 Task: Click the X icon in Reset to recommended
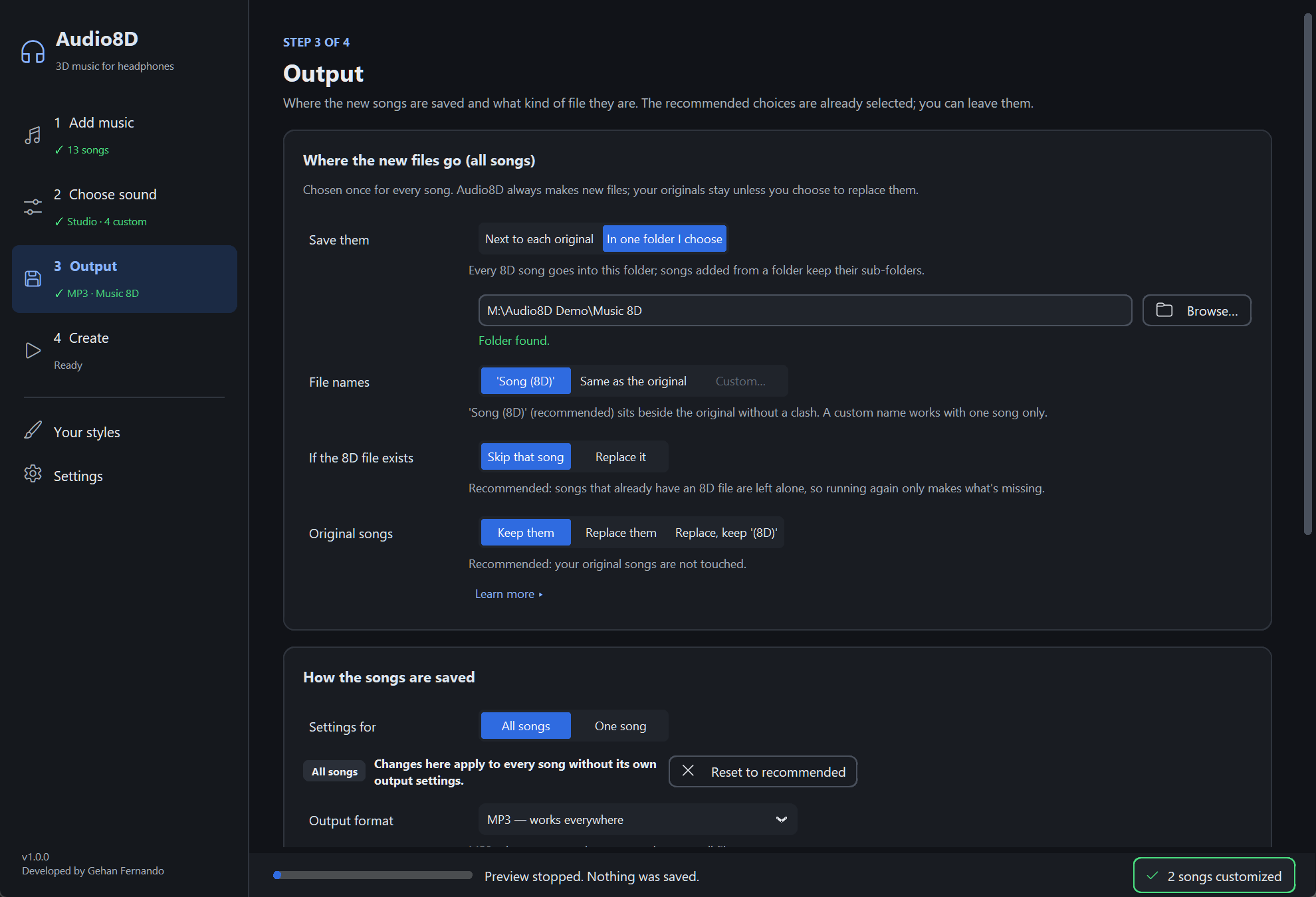point(688,771)
